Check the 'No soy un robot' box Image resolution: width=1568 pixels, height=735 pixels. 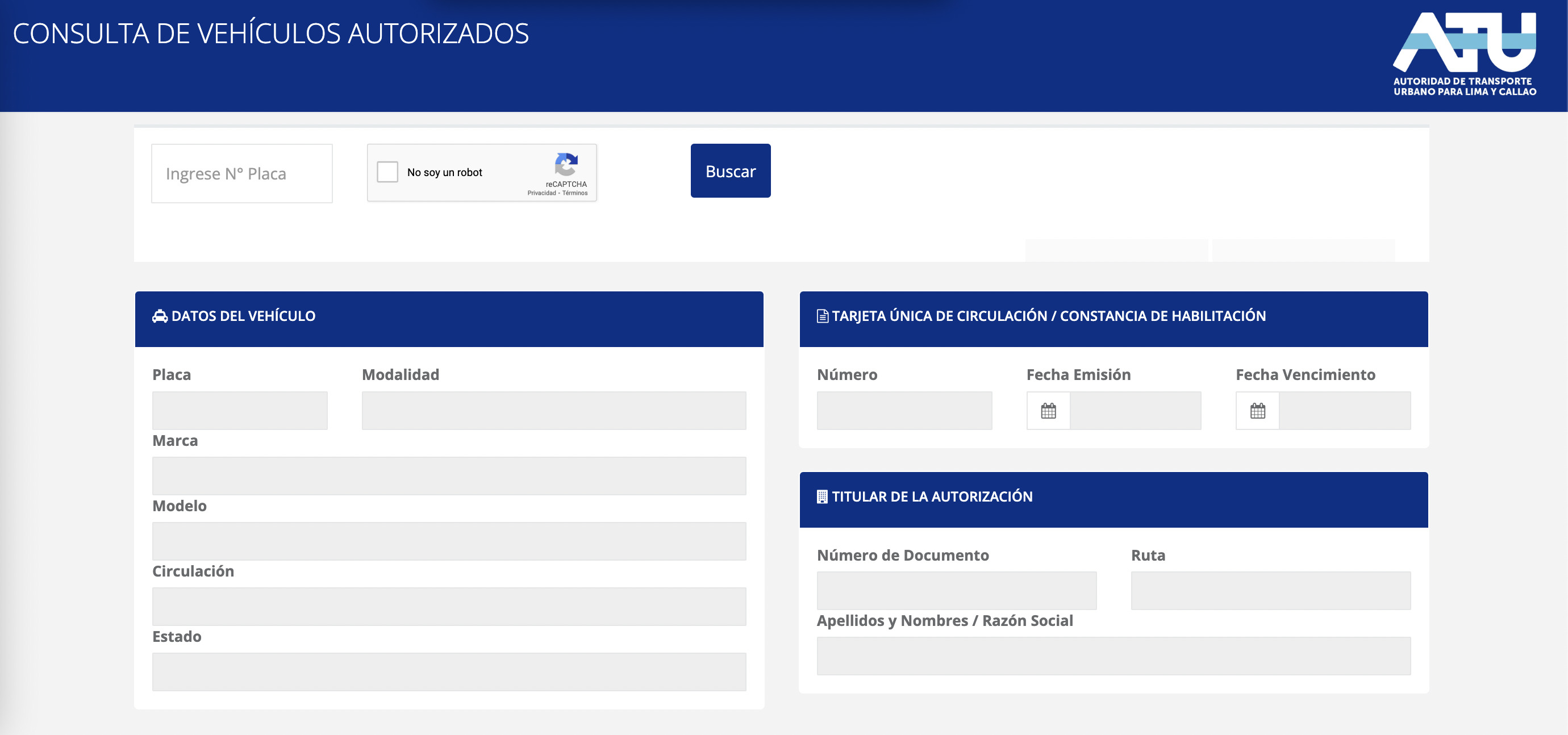coord(387,172)
